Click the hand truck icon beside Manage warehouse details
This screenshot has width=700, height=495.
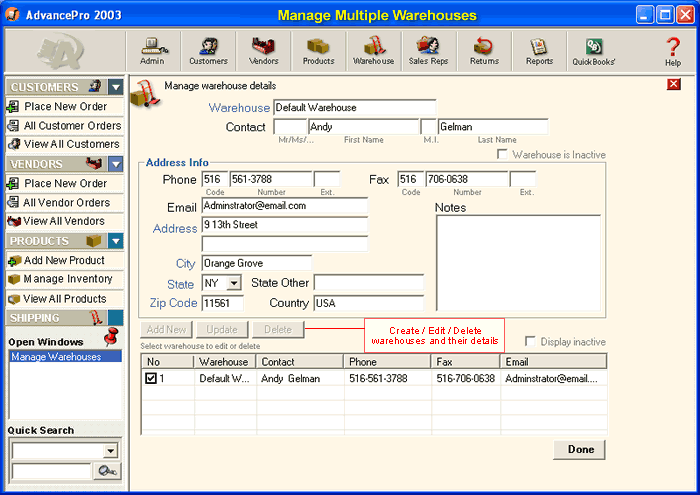pos(146,94)
